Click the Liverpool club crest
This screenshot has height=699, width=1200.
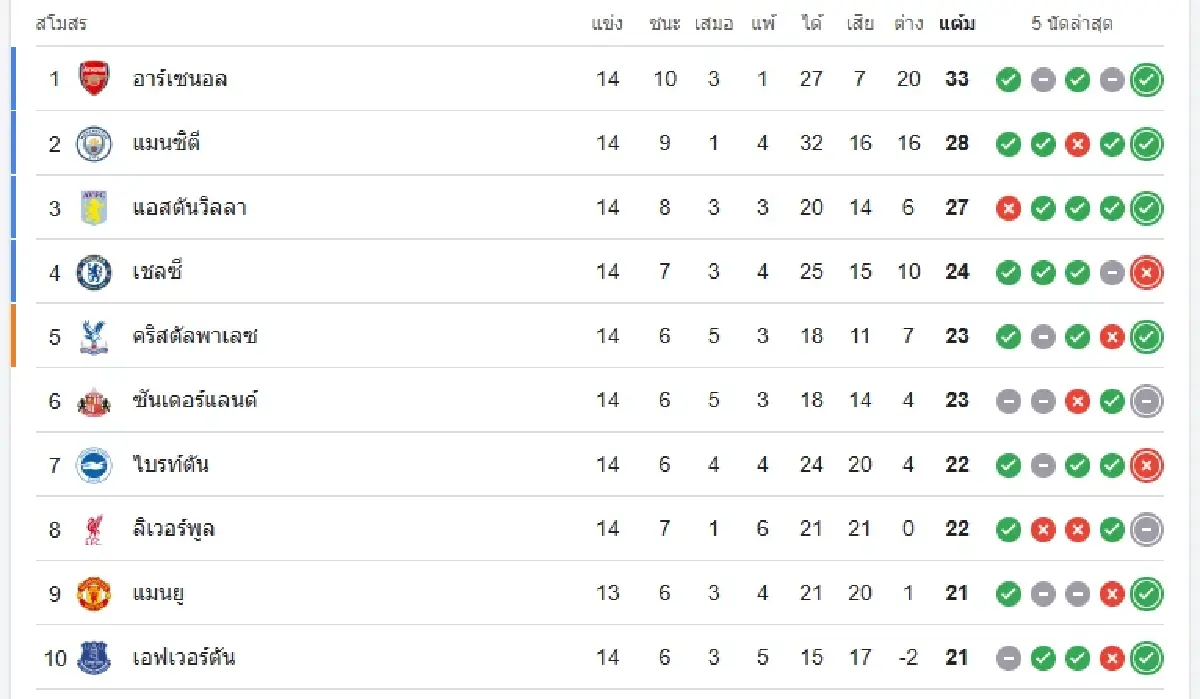tap(94, 529)
